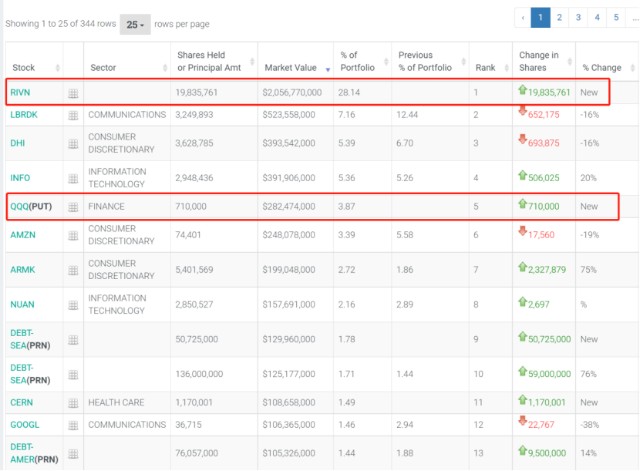Open the grid icon in NUAN row
This screenshot has width=640, height=471.
[x=73, y=305]
